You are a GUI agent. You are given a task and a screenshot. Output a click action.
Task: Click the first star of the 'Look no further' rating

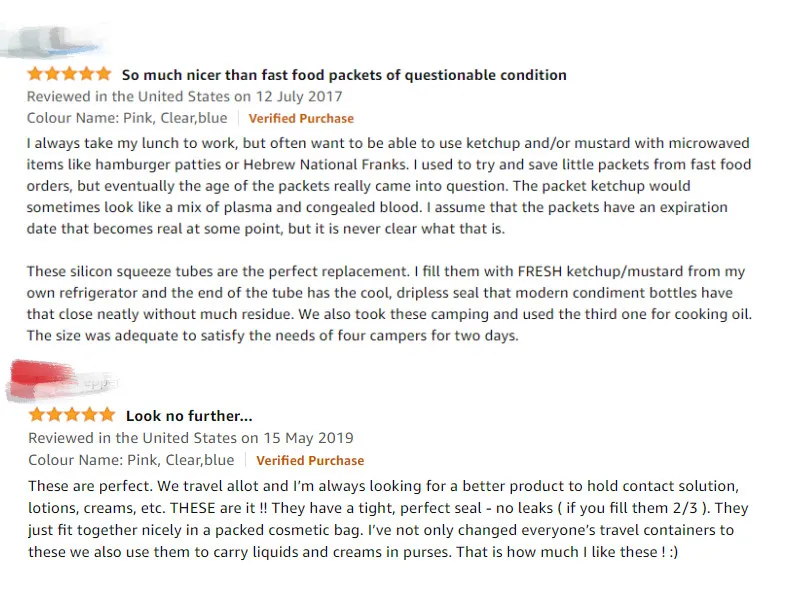(x=38, y=415)
